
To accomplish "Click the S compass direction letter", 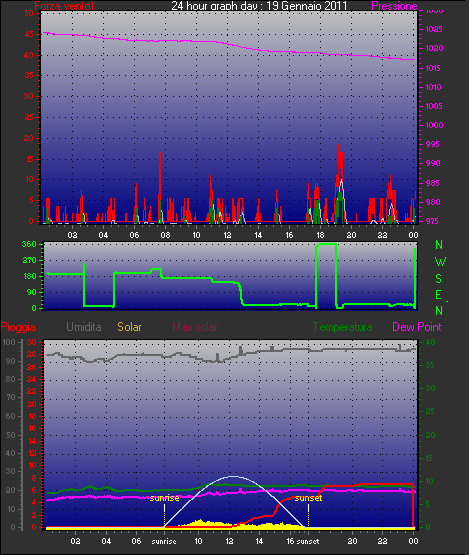I will click(439, 279).
